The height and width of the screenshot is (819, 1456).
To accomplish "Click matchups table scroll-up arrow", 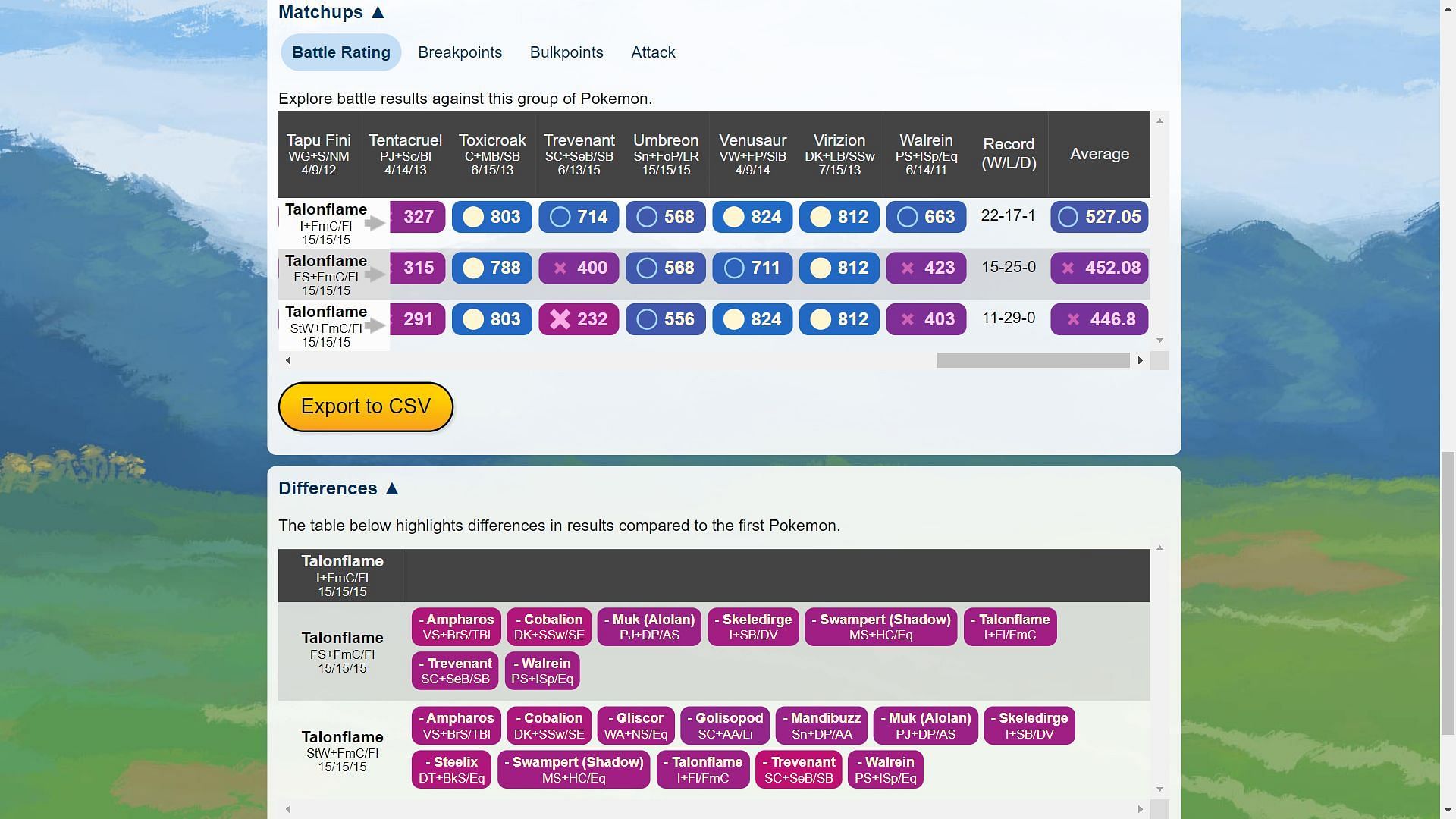I will 1159,121.
